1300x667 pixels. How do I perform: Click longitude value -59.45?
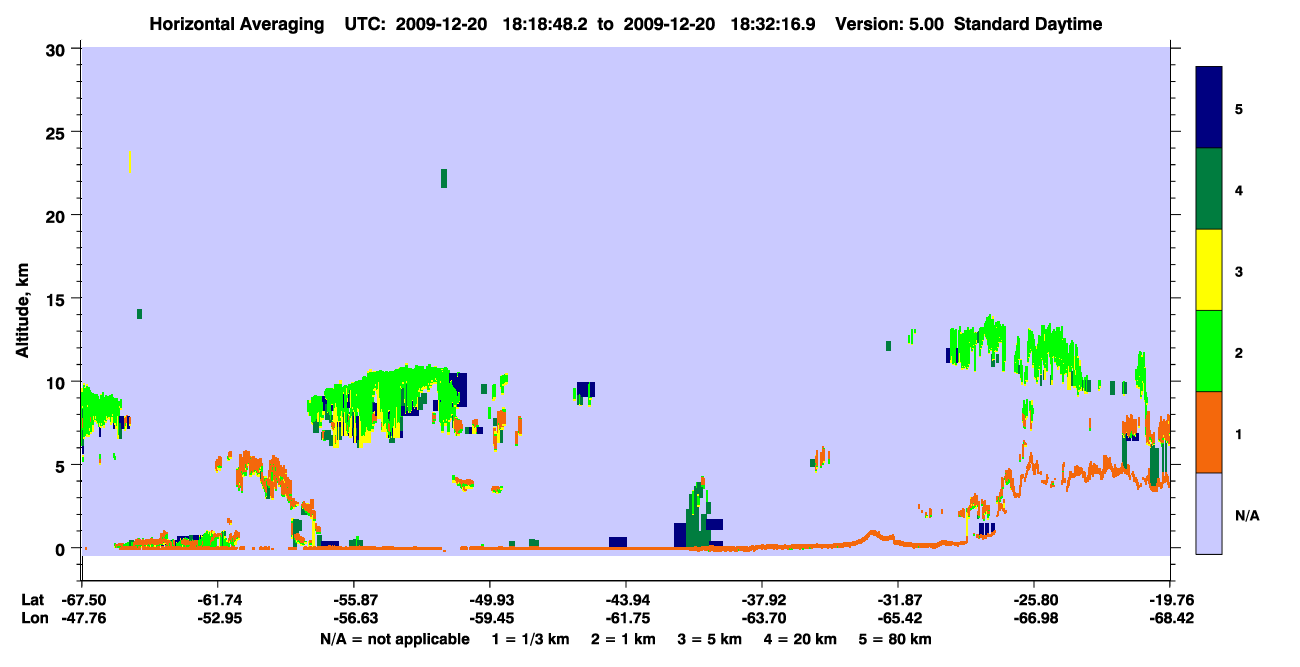tap(490, 618)
